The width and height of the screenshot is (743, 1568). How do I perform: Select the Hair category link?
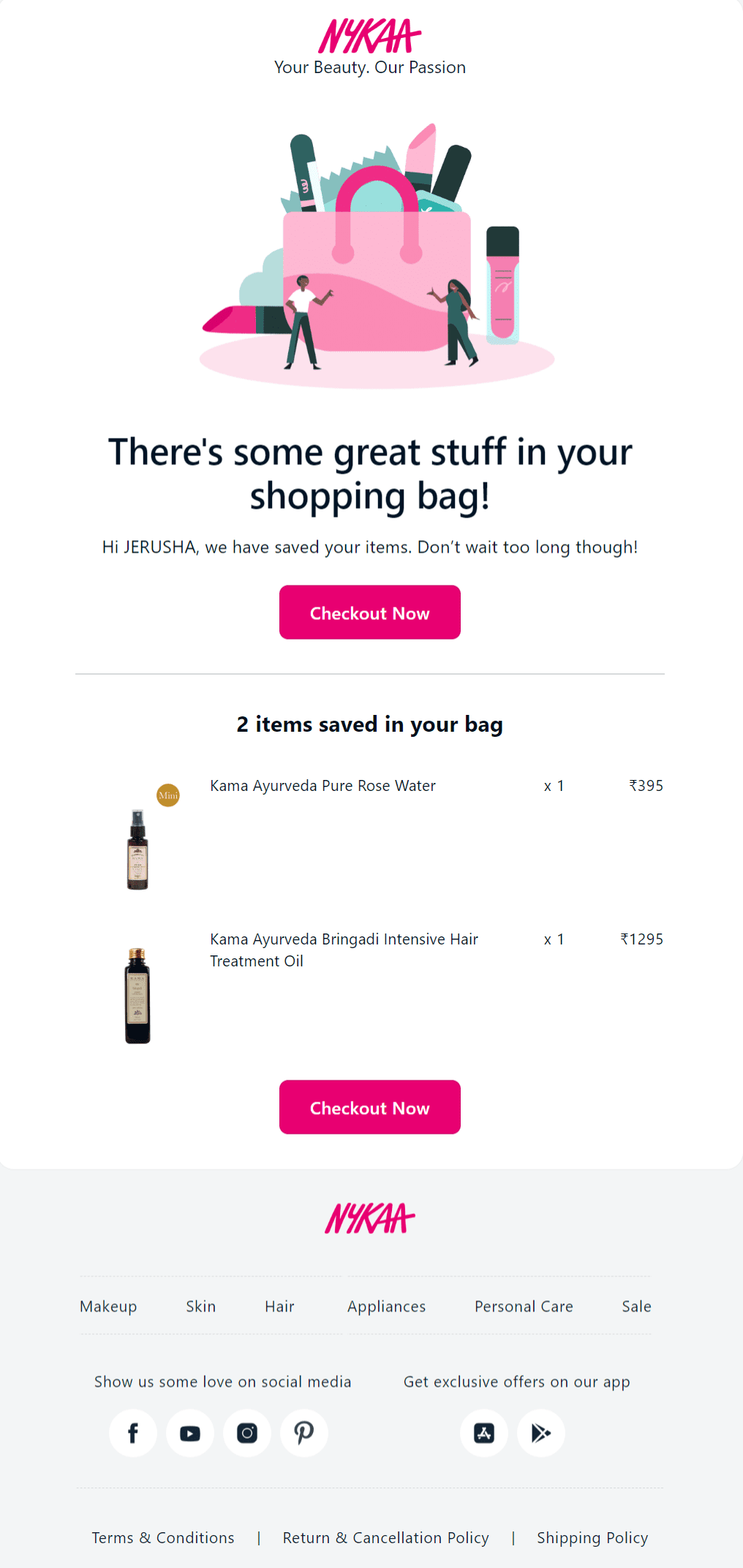point(279,1306)
